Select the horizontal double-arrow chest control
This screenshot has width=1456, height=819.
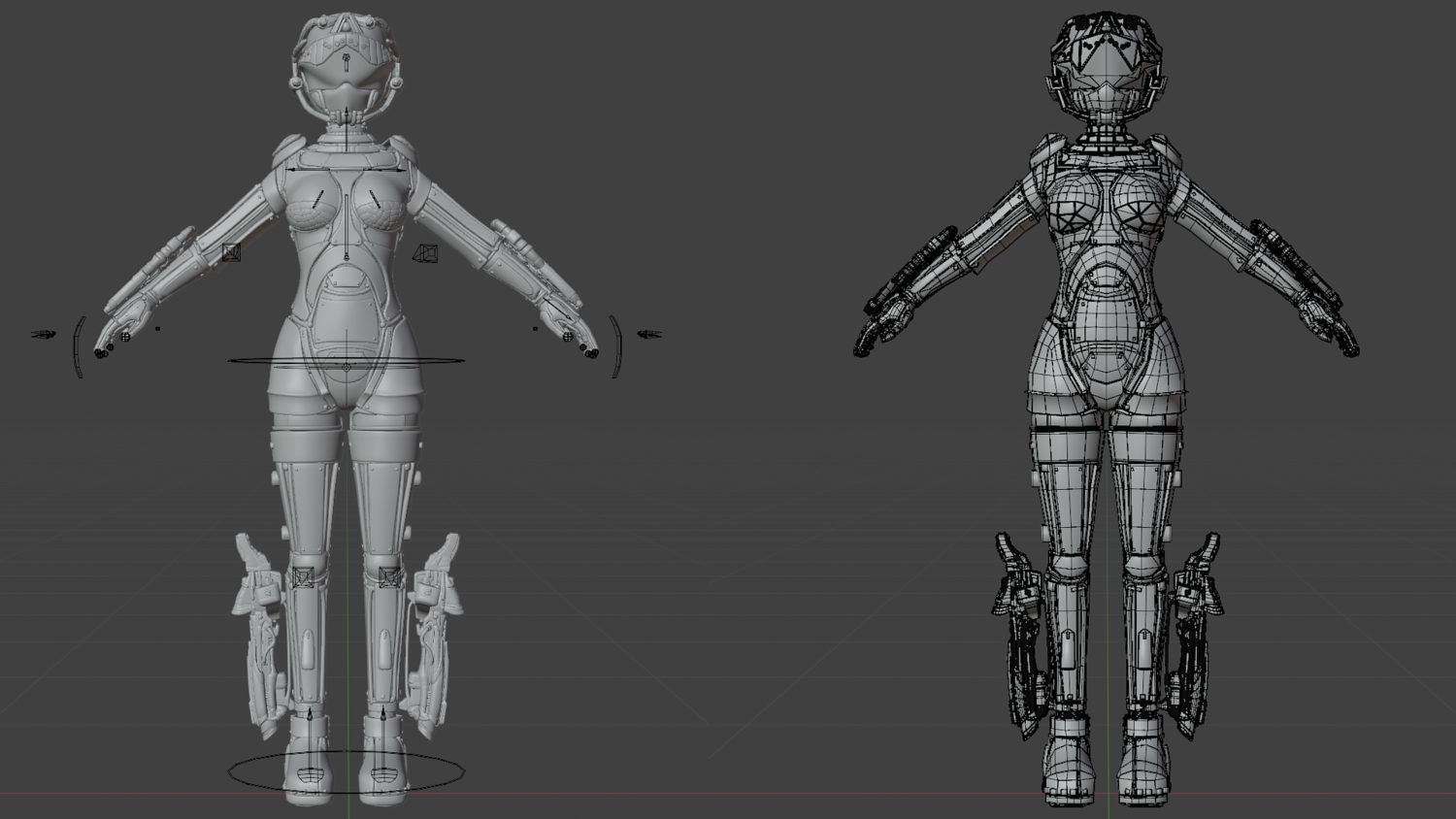point(347,169)
